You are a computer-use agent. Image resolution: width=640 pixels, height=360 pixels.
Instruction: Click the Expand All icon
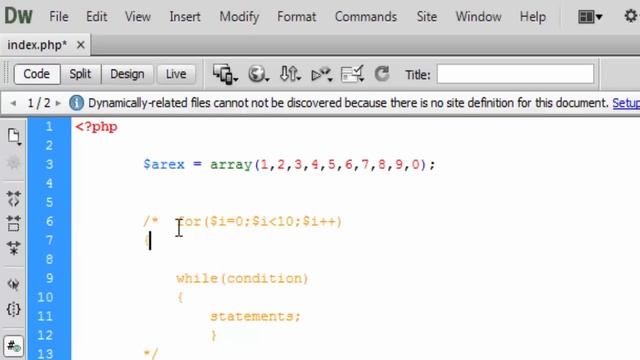tap(13, 248)
